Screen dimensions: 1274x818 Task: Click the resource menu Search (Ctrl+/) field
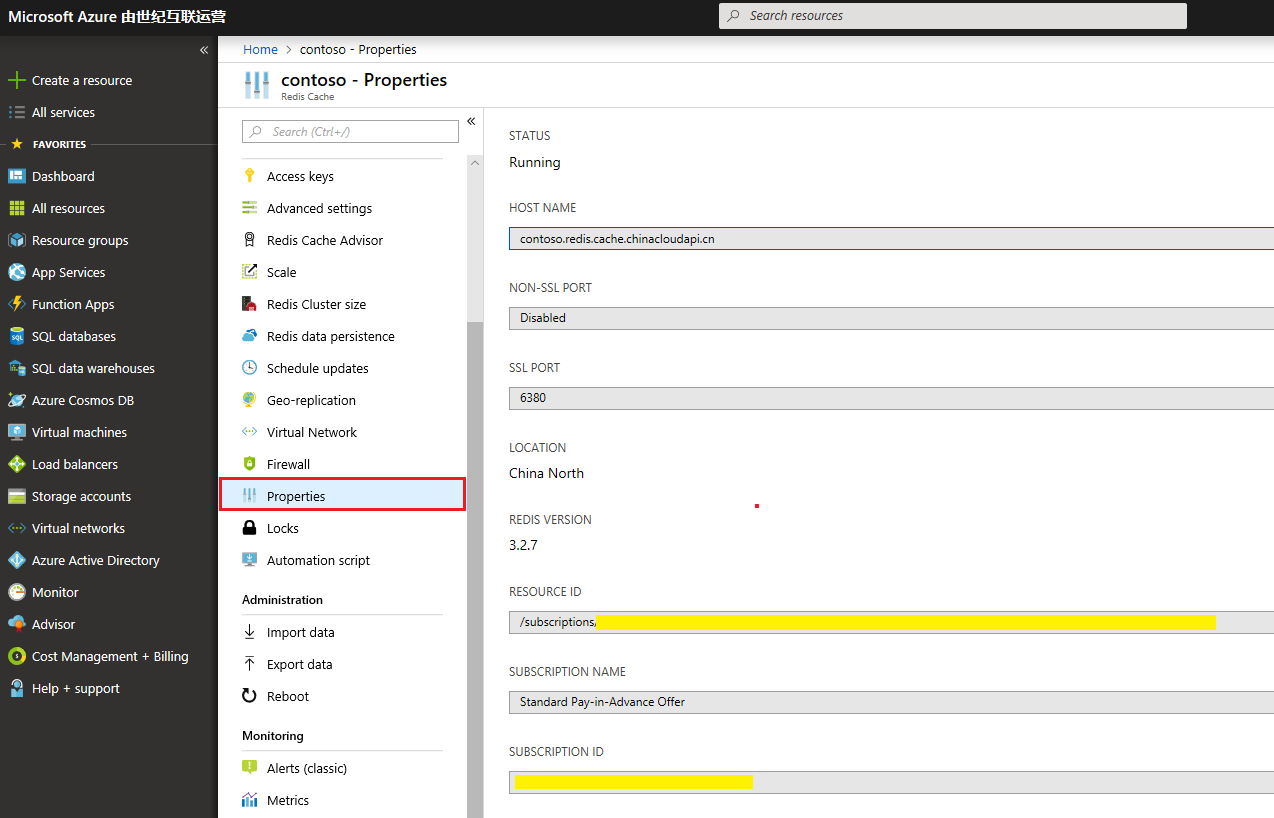[350, 131]
